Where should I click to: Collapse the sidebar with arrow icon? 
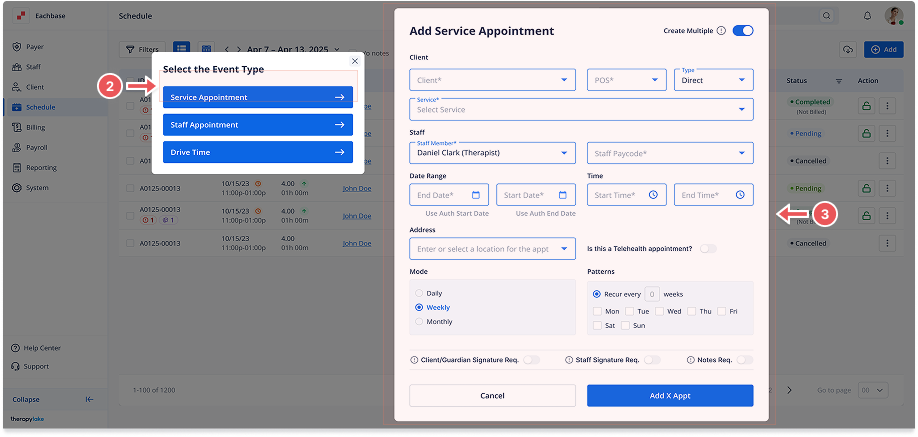point(90,400)
